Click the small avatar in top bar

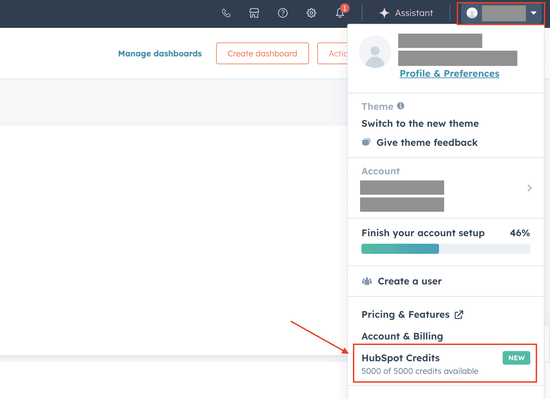pyautogui.click(x=472, y=13)
